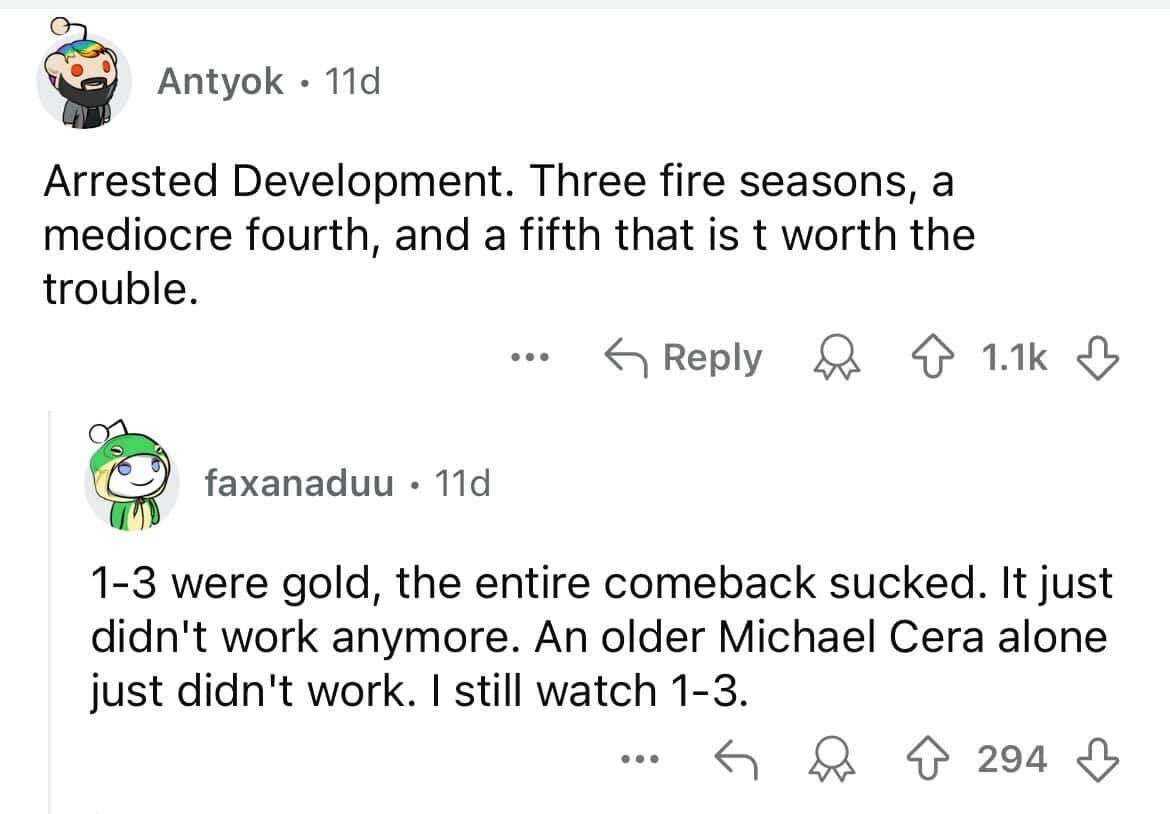The height and width of the screenshot is (814, 1170).
Task: Open Antyok's user profile link
Action: tap(220, 82)
